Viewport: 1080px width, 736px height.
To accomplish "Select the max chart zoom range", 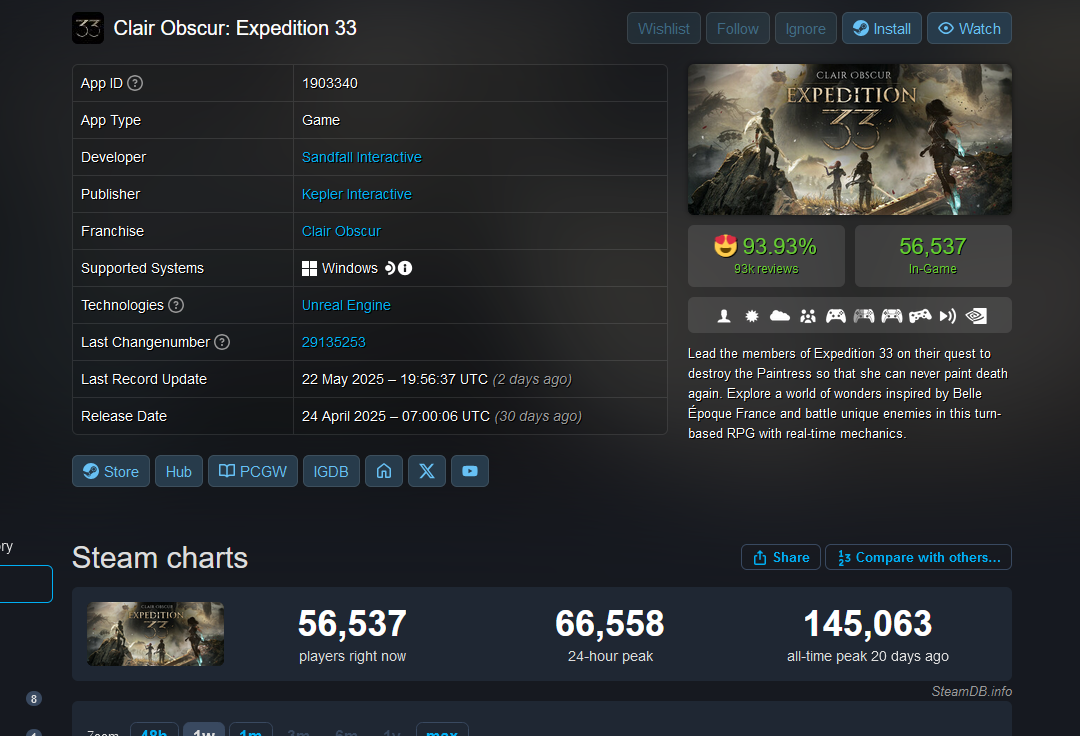I will [x=442, y=730].
